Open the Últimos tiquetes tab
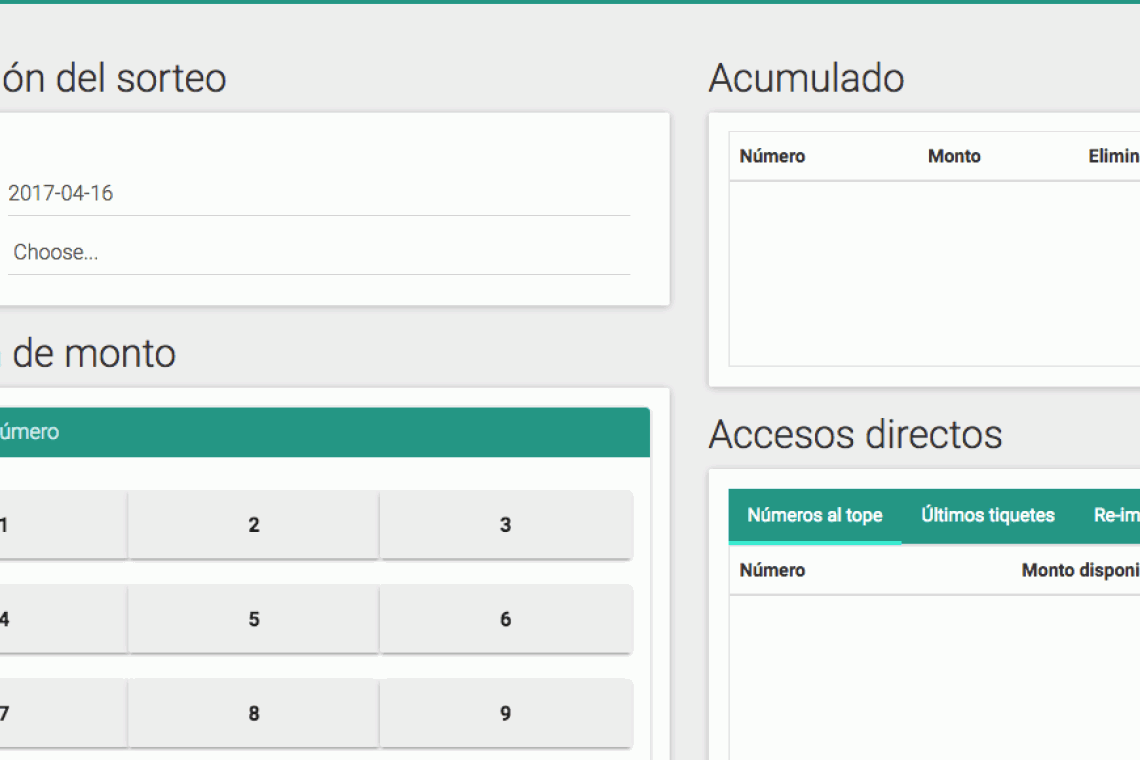 point(987,516)
